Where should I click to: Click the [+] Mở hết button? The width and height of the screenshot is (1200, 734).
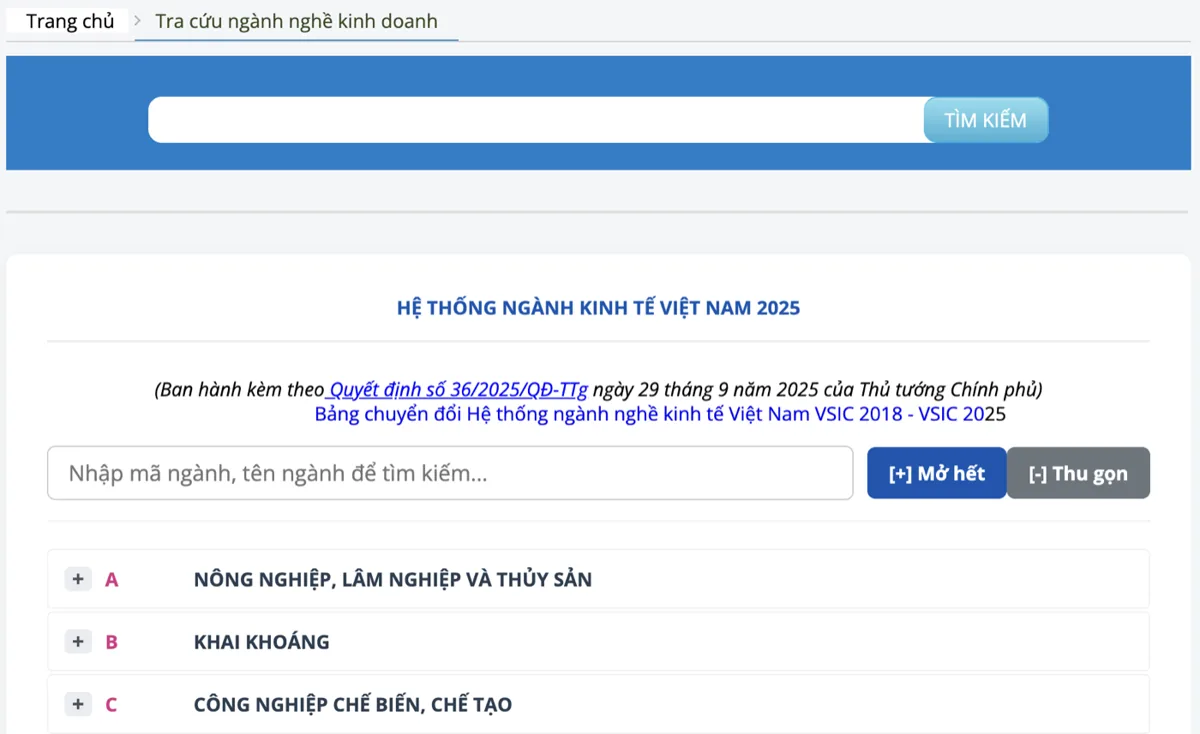[936, 473]
